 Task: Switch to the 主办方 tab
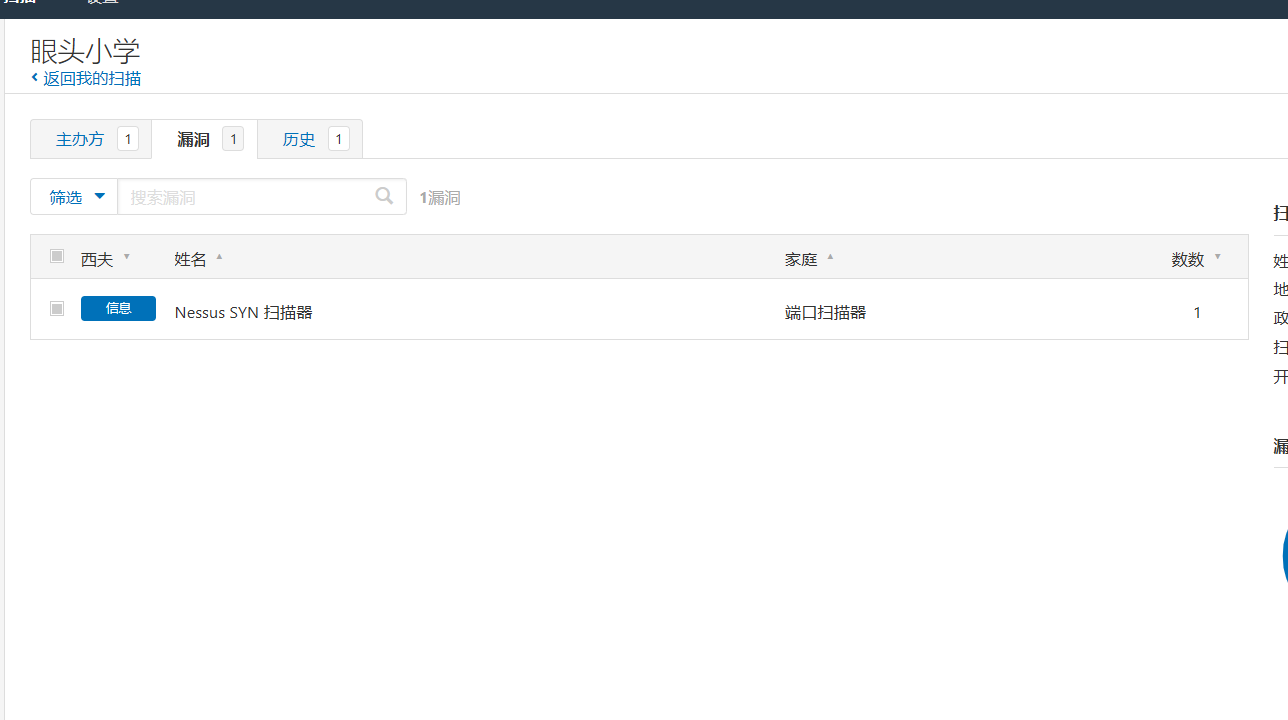pyautogui.click(x=80, y=139)
